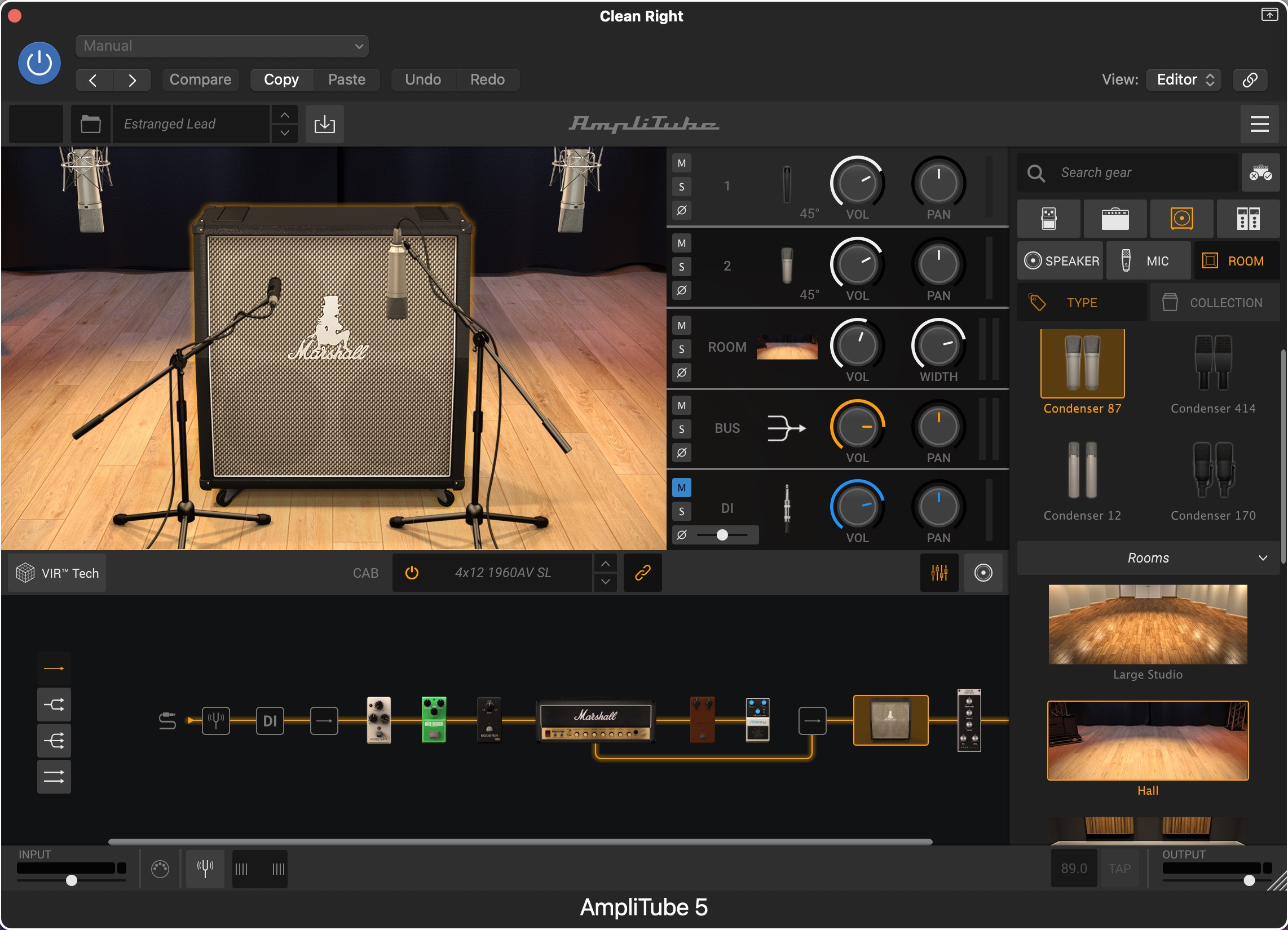Mute microphone channel 1
Viewport: 1288px width, 930px height.
681,163
